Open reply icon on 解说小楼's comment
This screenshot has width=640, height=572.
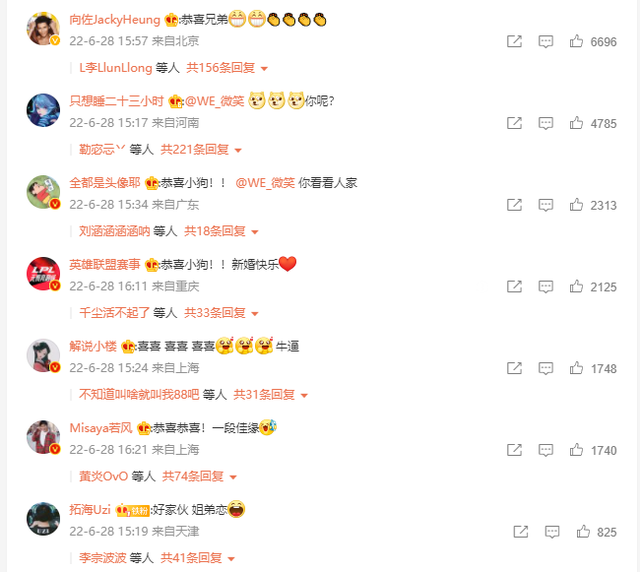[x=546, y=368]
